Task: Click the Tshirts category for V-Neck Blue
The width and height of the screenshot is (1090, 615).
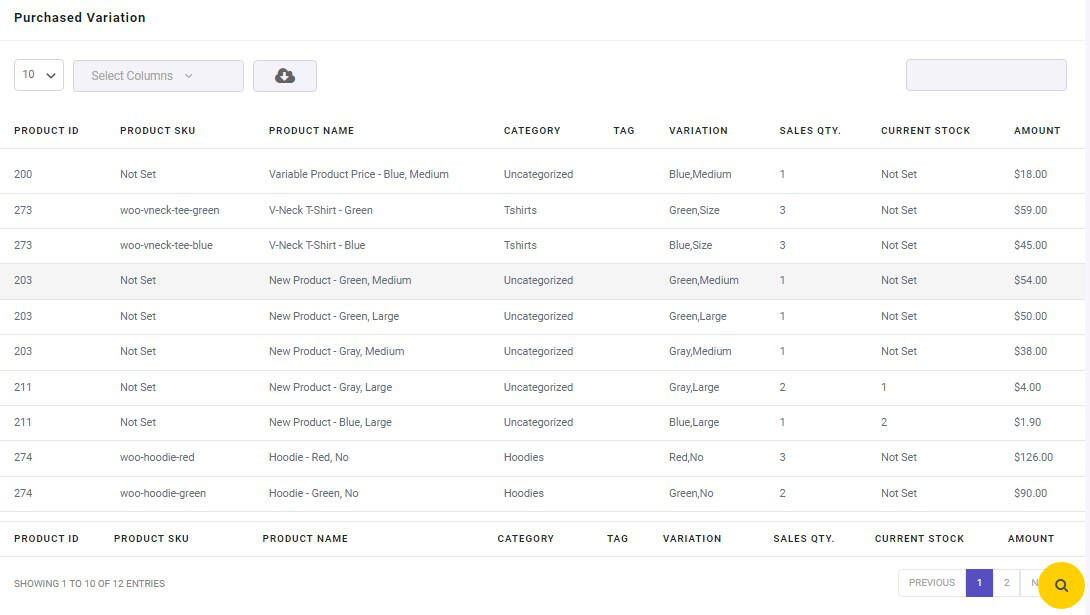Action: click(518, 244)
